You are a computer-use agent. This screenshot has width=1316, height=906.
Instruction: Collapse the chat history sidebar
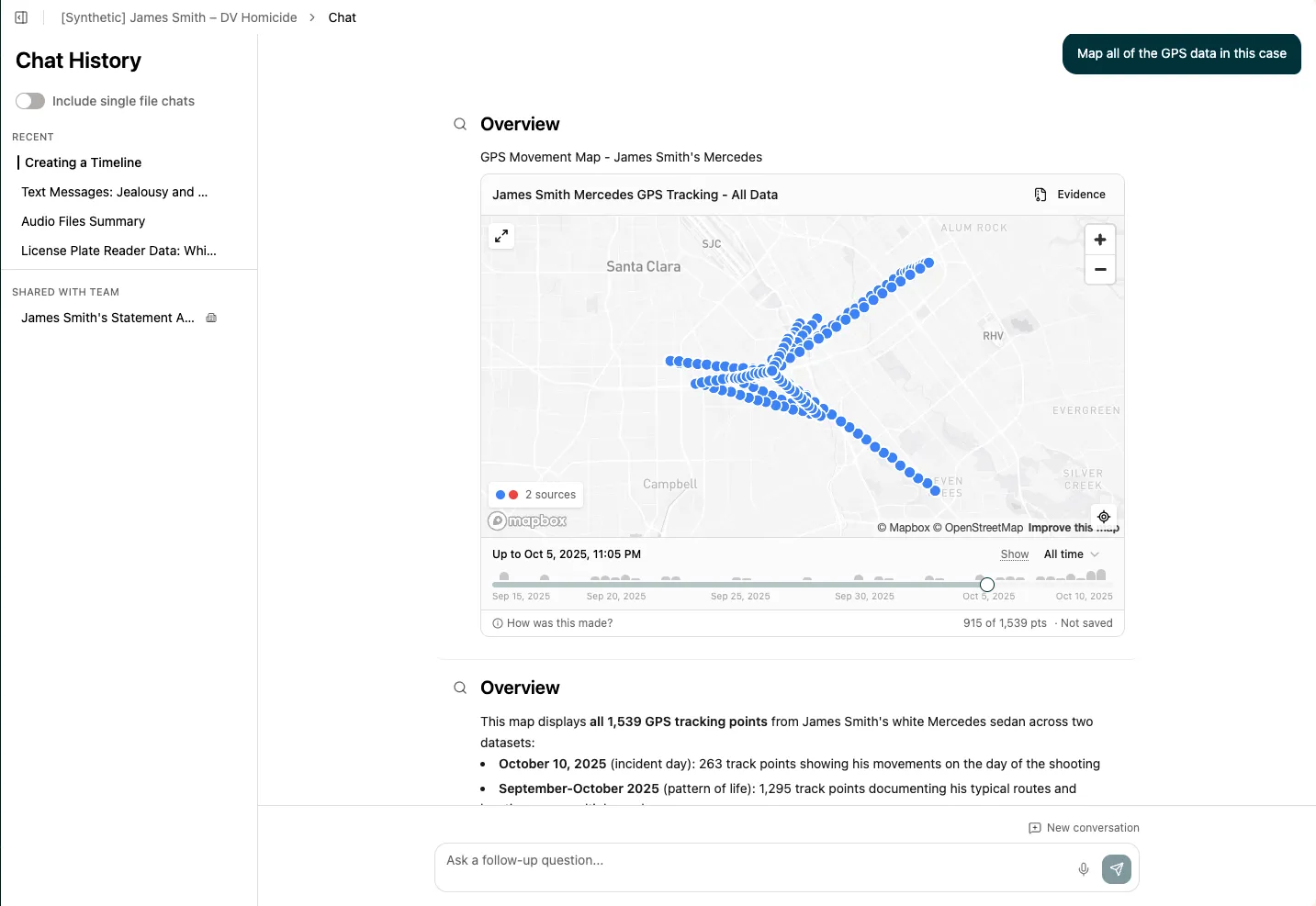tap(20, 17)
